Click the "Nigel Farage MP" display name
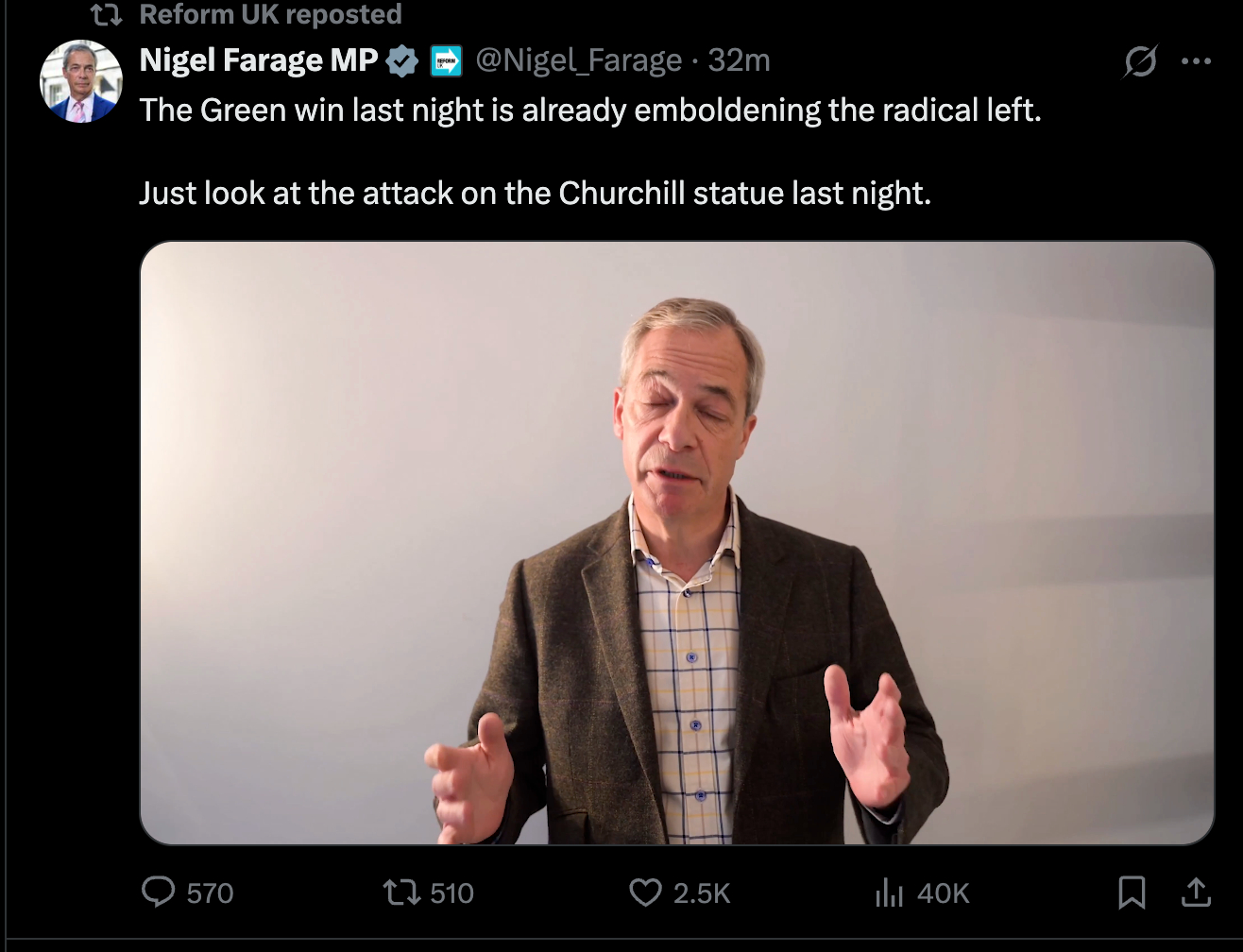Image resolution: width=1243 pixels, height=952 pixels. point(258,60)
